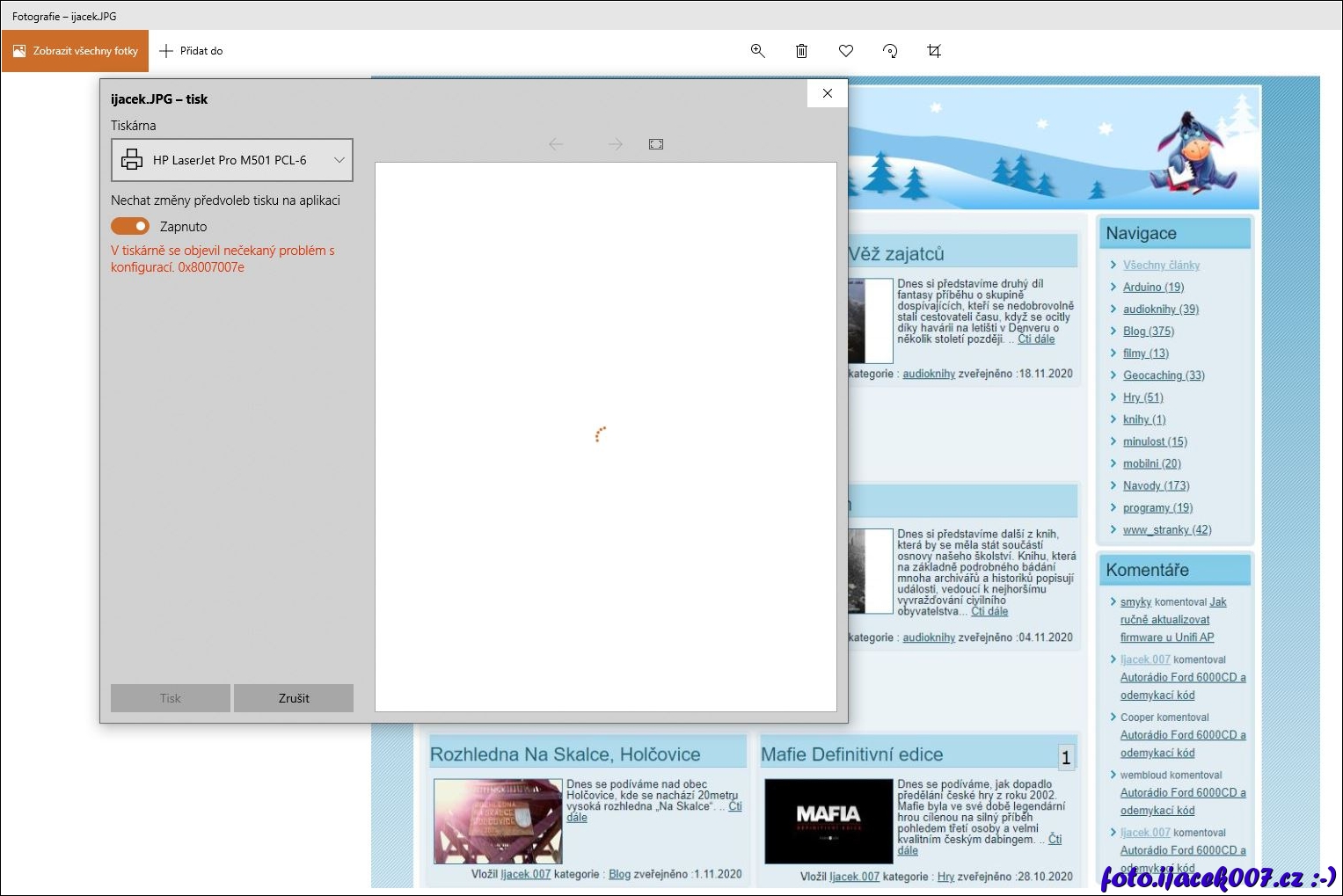
Task: Click the crop icon in toolbar
Action: click(934, 51)
